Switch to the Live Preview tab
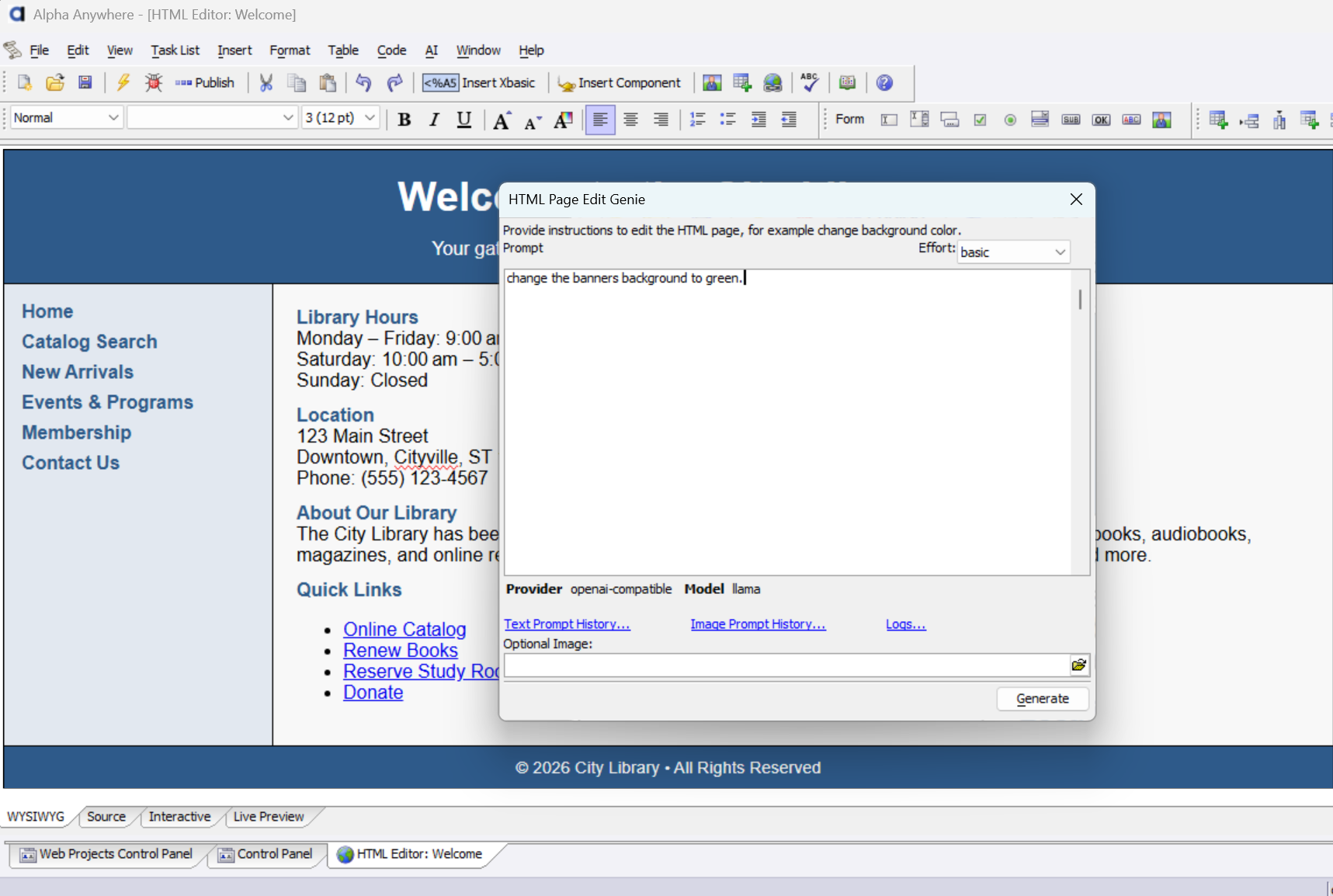 pos(269,817)
